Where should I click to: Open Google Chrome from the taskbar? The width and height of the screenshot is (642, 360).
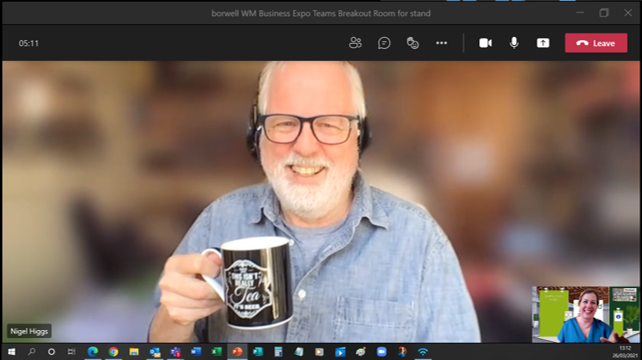click(113, 352)
